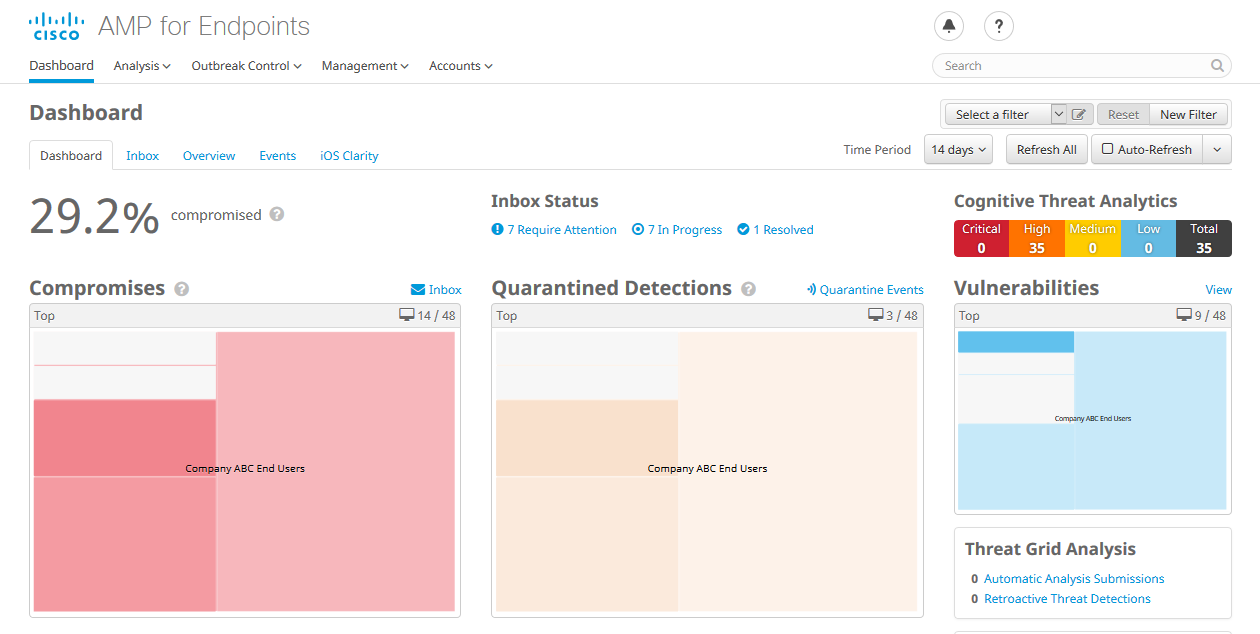Click the monitor icon showing 14 / 48

(410, 315)
